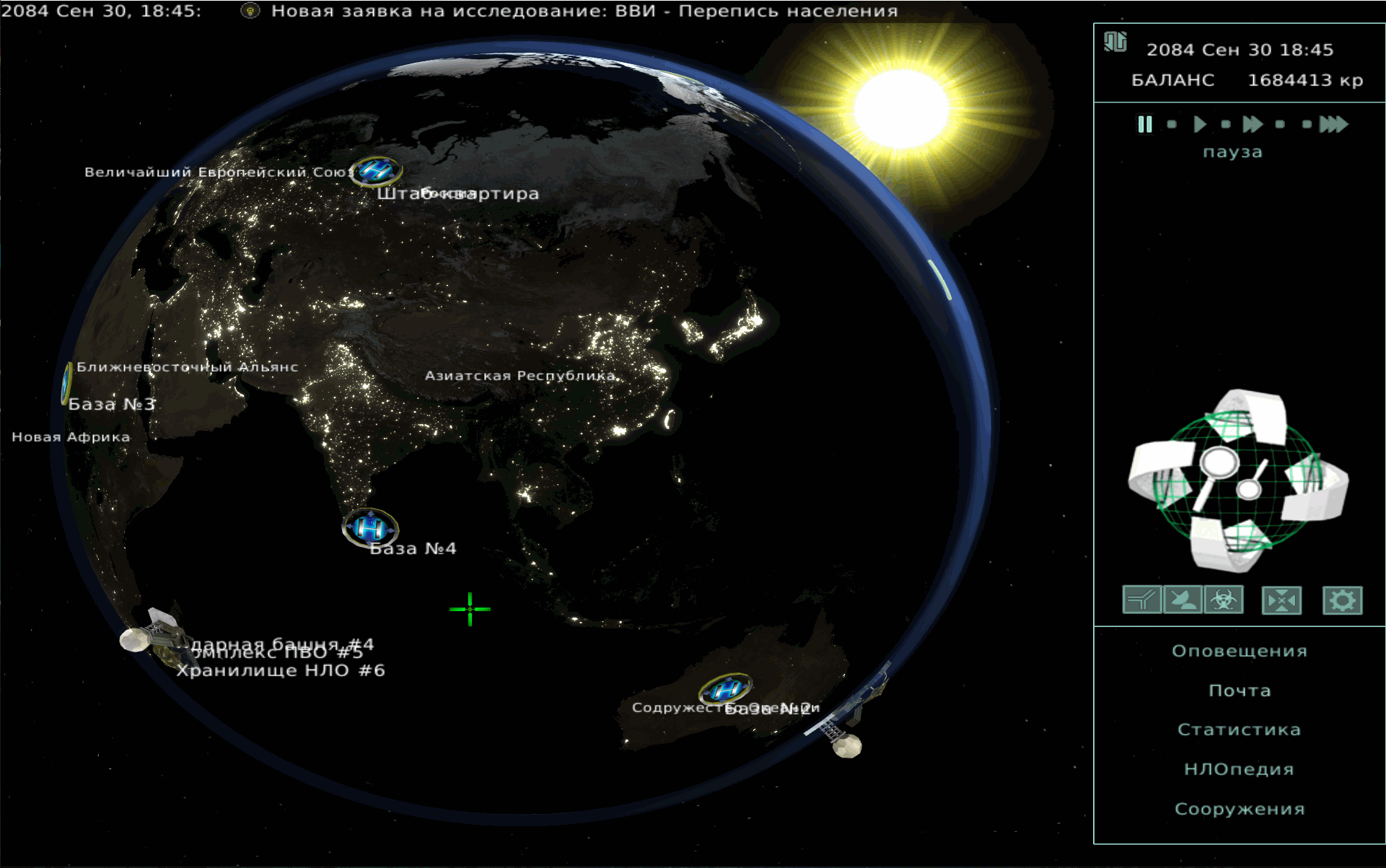
Task: Pause the game time
Action: pos(1144,124)
